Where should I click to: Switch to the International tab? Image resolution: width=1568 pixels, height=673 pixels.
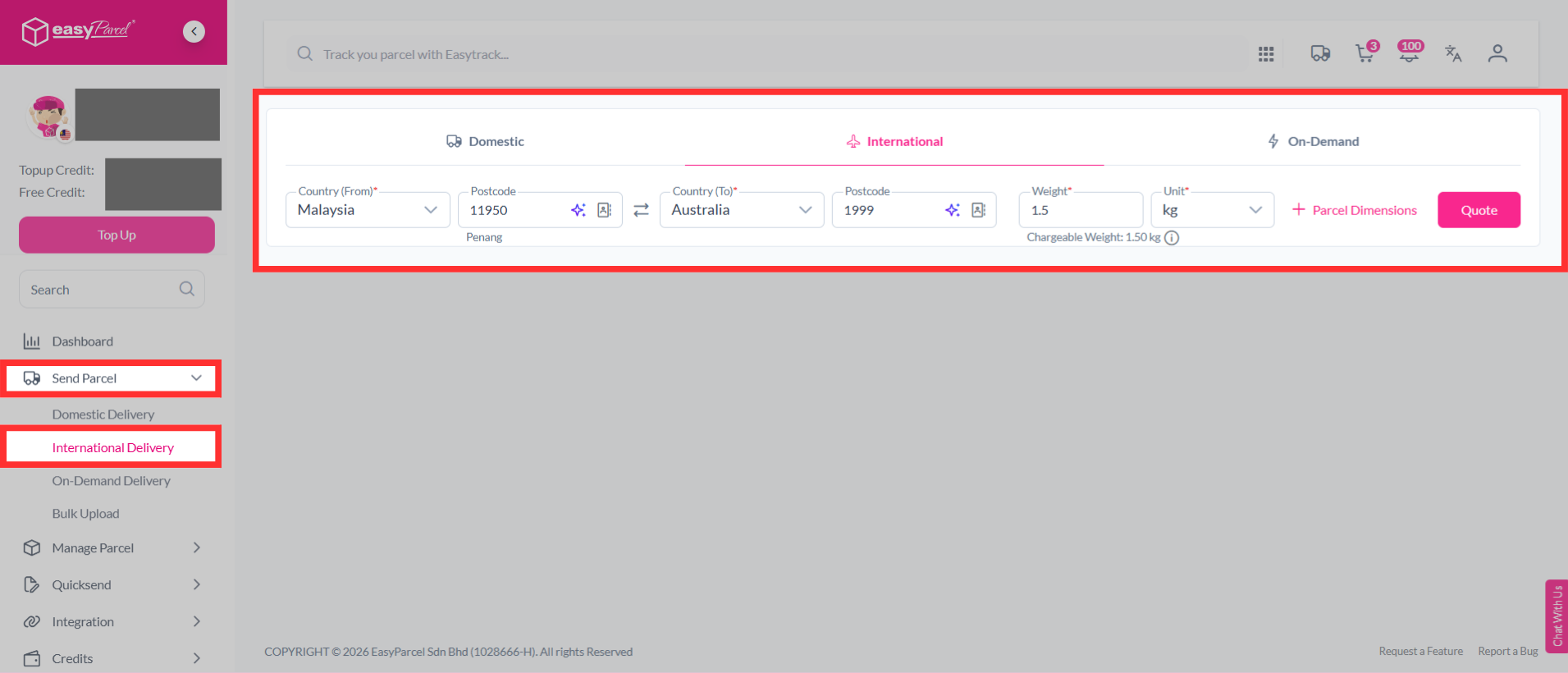[894, 141]
